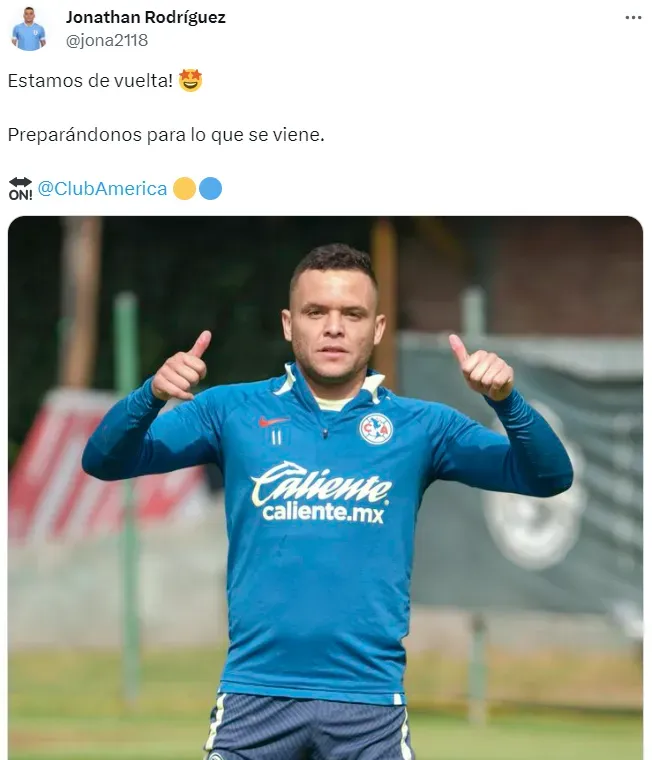Click the star-eyes emoji after vuelta
The width and height of the screenshot is (652, 760).
pos(190,80)
